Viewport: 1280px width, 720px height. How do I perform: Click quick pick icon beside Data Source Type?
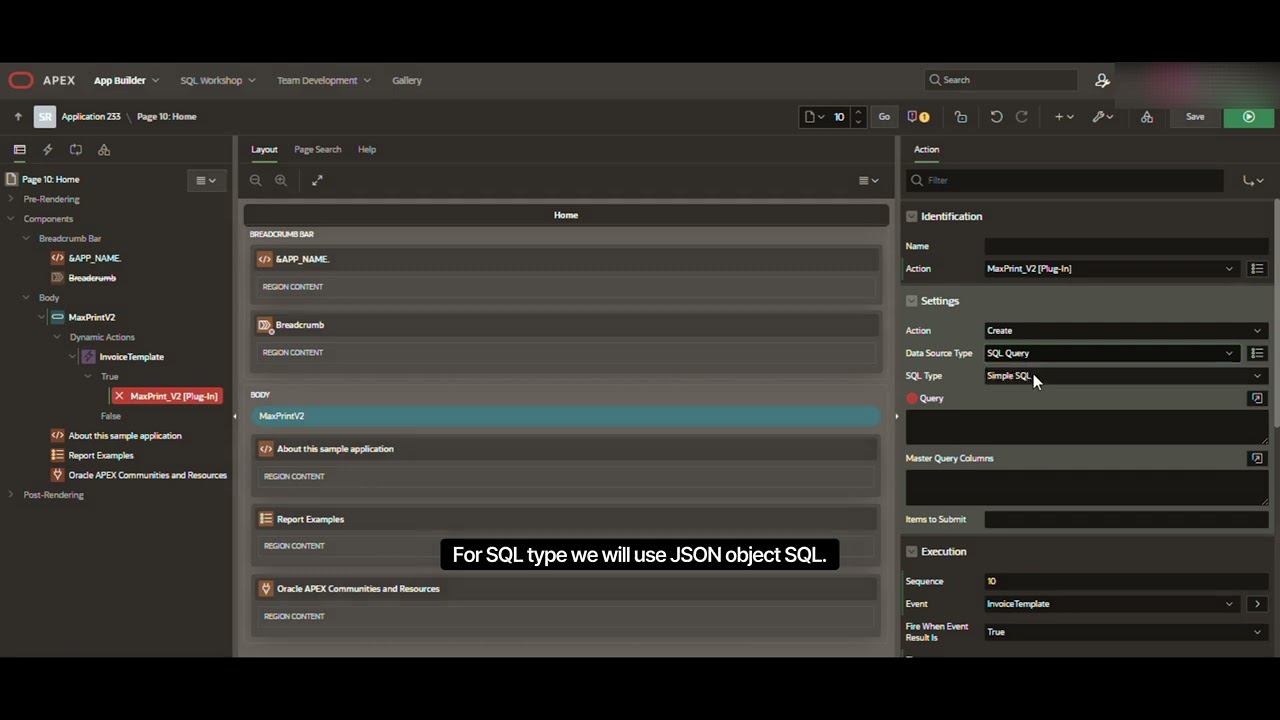(x=1257, y=353)
